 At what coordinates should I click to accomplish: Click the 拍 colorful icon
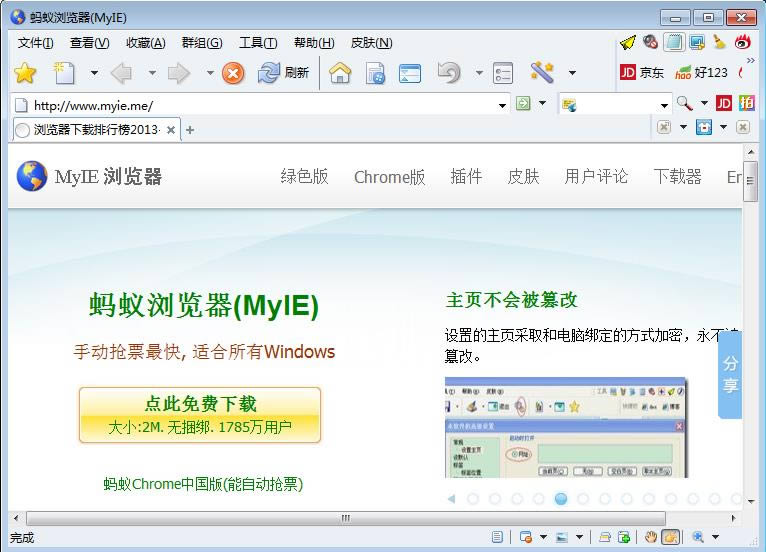coord(747,103)
